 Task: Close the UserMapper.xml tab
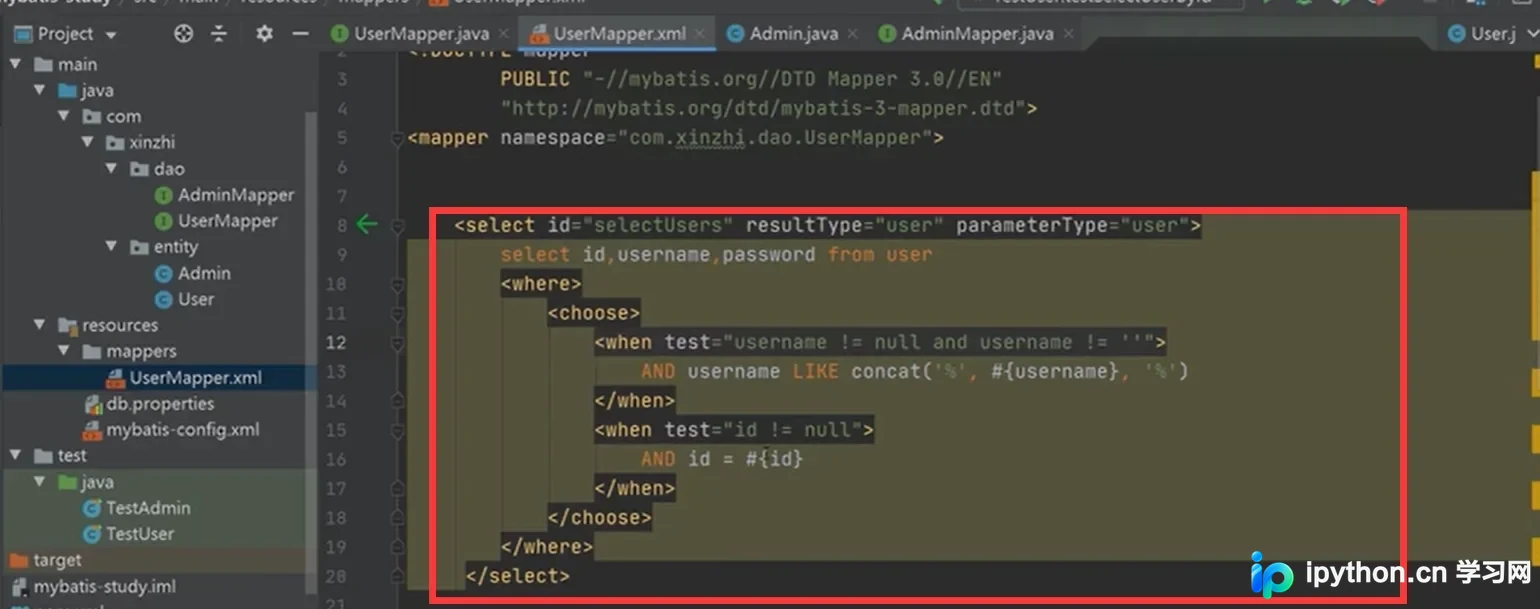(x=701, y=34)
